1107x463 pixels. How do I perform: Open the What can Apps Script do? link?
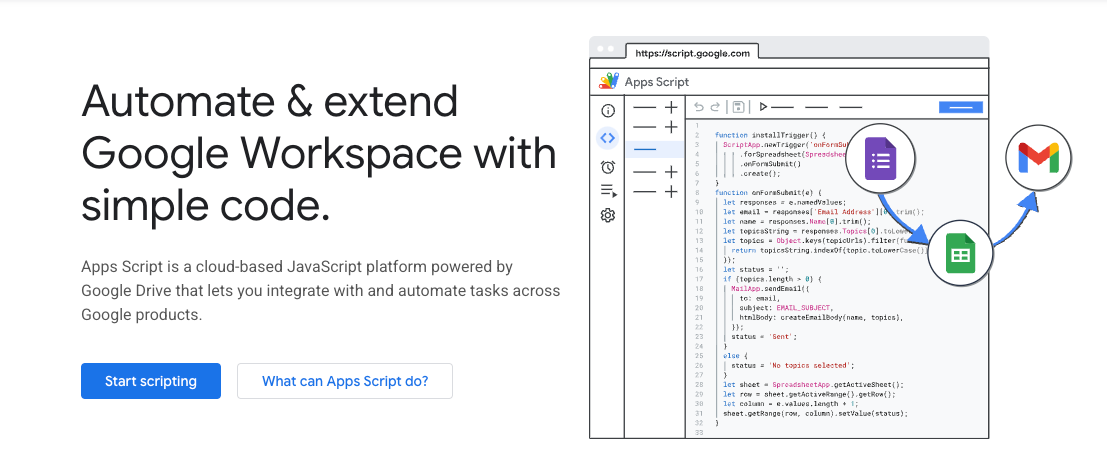pyautogui.click(x=345, y=381)
